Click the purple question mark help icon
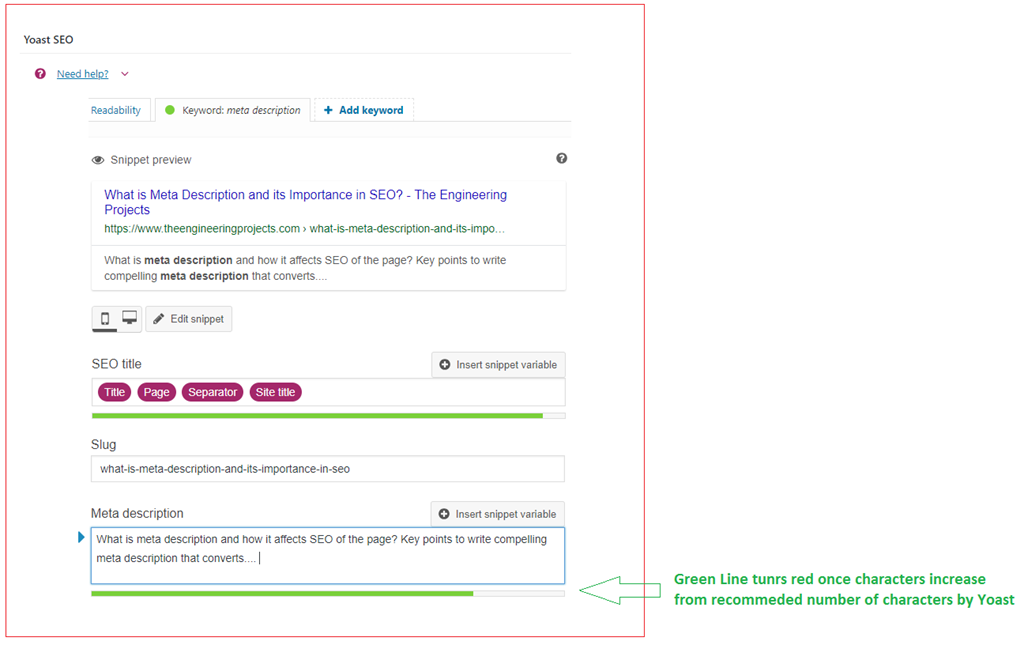Viewport: 1024px width, 645px height. (x=40, y=74)
